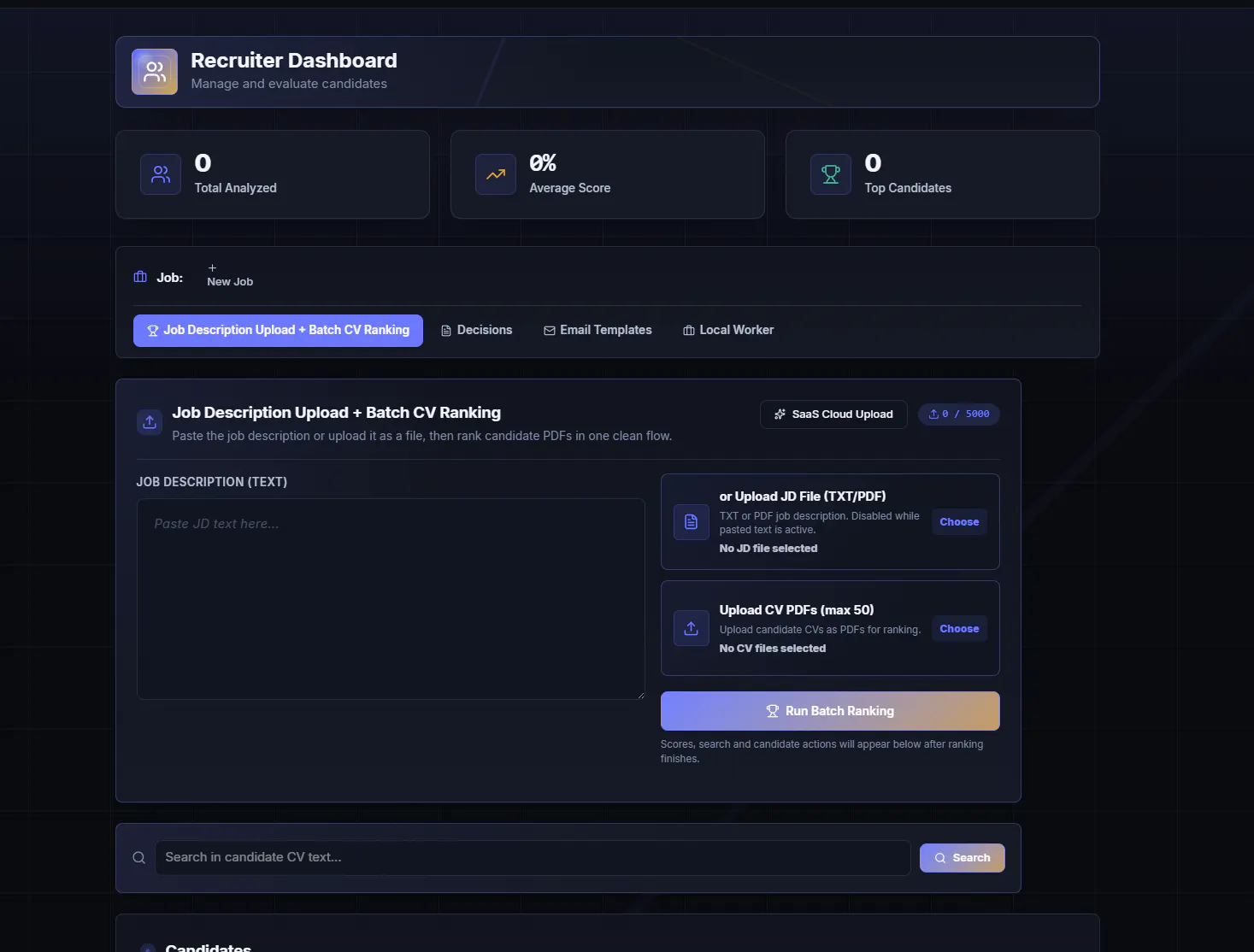Click the Recruiter Dashboard title
The height and width of the screenshot is (952, 1254).
(294, 61)
